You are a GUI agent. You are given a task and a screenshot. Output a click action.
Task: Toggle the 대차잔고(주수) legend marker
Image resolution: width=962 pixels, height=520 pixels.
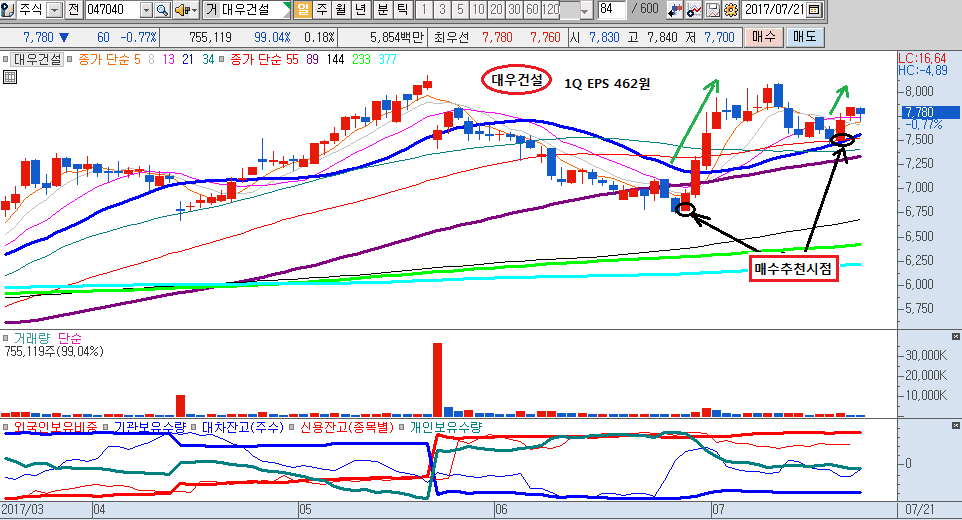point(193,427)
